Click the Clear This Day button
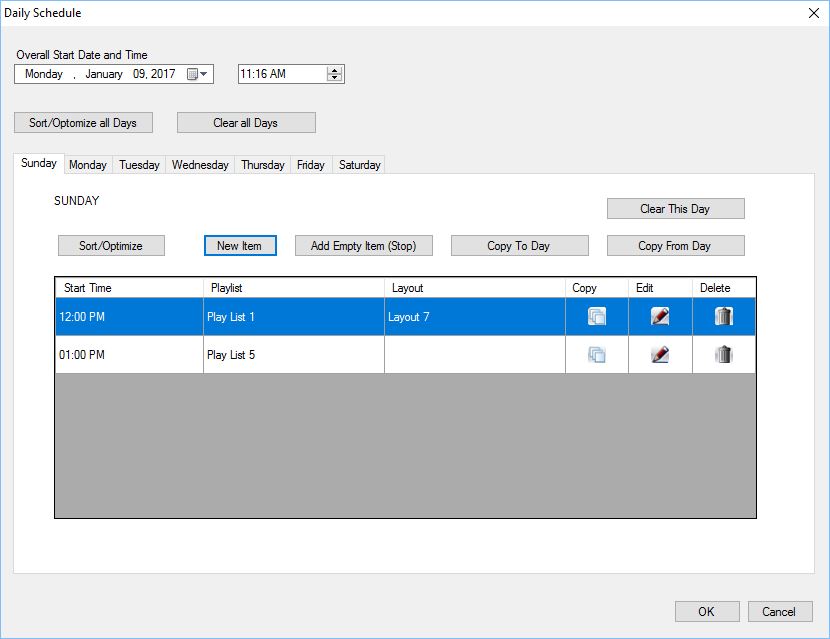 675,209
